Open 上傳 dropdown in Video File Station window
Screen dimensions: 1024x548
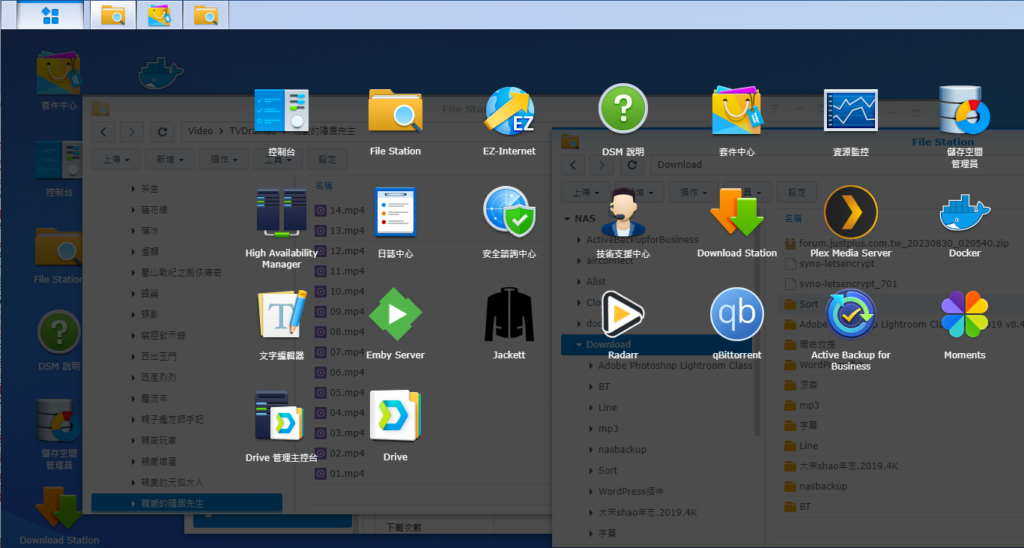115,159
